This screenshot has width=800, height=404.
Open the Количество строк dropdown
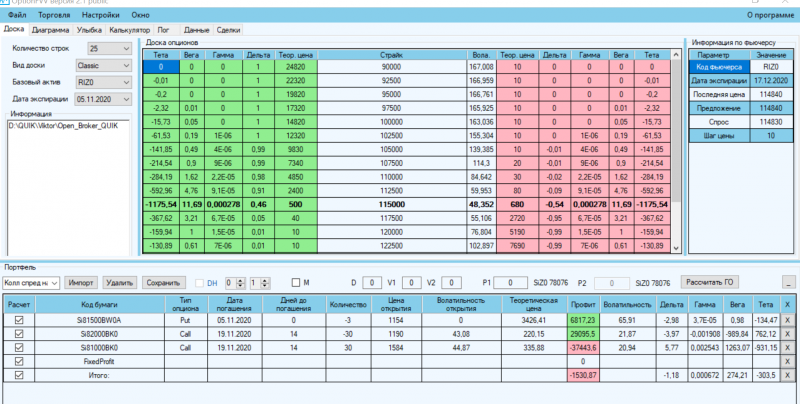110,48
